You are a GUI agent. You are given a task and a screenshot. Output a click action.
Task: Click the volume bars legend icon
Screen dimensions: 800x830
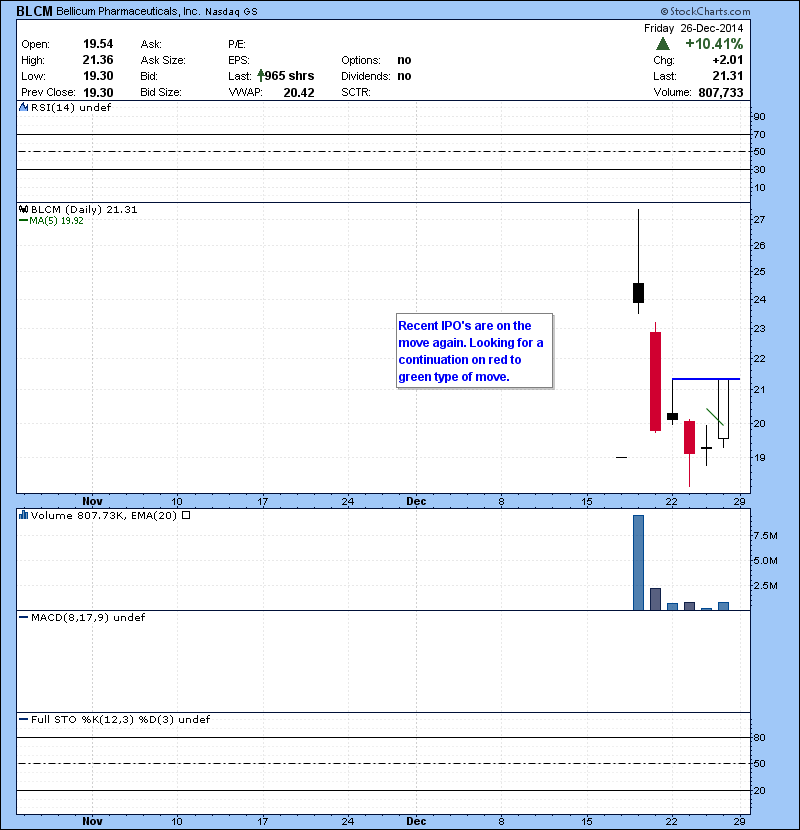(24, 516)
